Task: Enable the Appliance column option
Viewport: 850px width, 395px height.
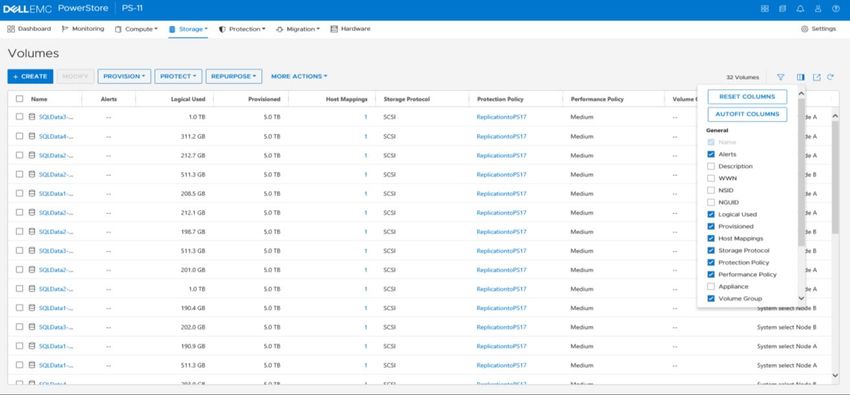Action: [x=711, y=286]
